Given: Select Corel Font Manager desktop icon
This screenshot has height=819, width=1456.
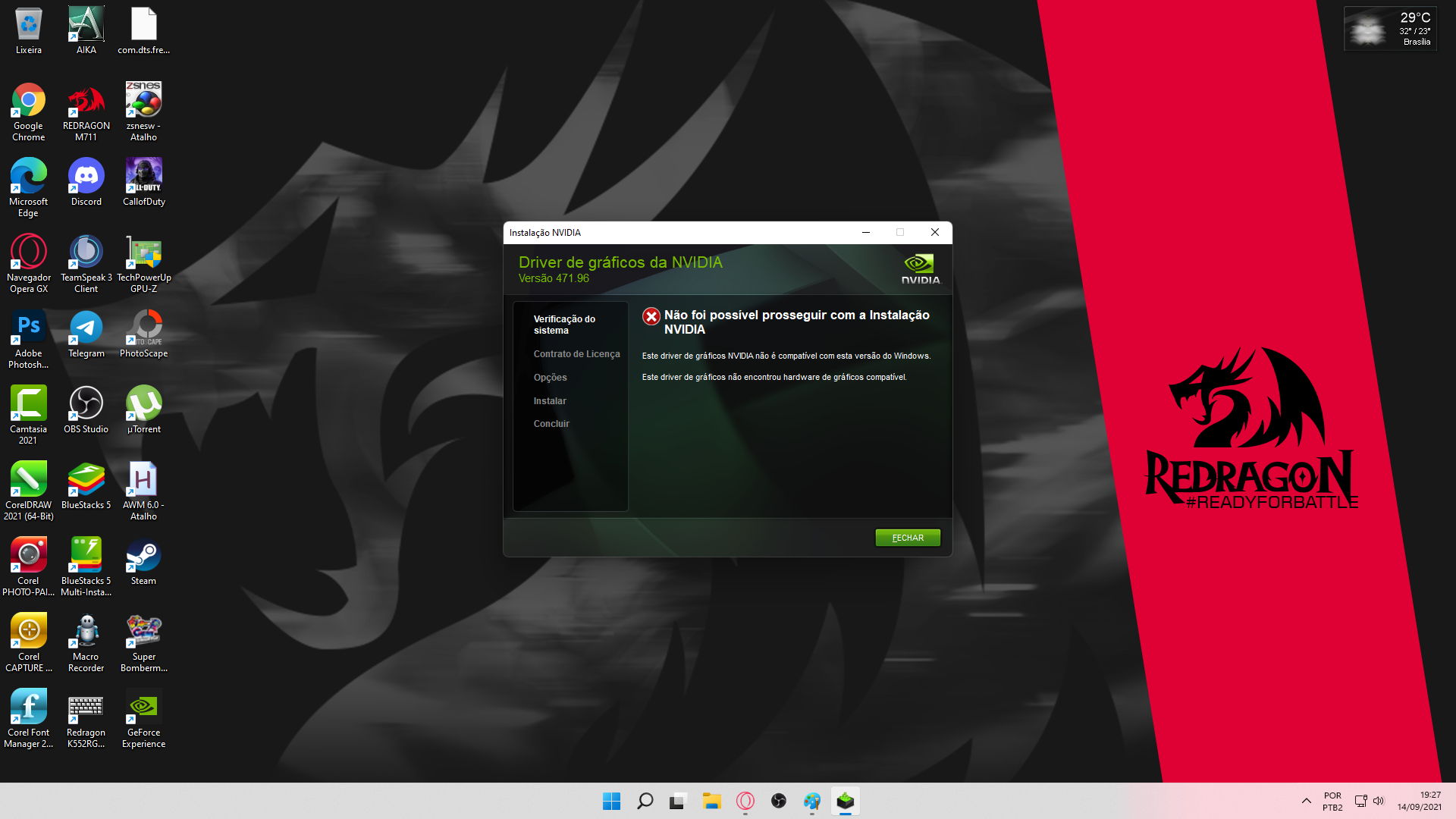Looking at the screenshot, I should pos(29,719).
